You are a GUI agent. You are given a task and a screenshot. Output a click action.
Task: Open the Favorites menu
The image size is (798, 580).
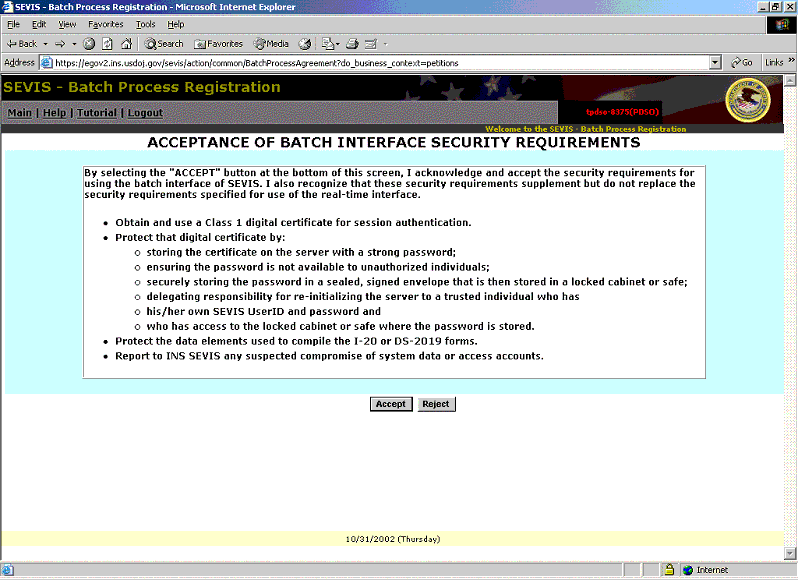[x=105, y=24]
